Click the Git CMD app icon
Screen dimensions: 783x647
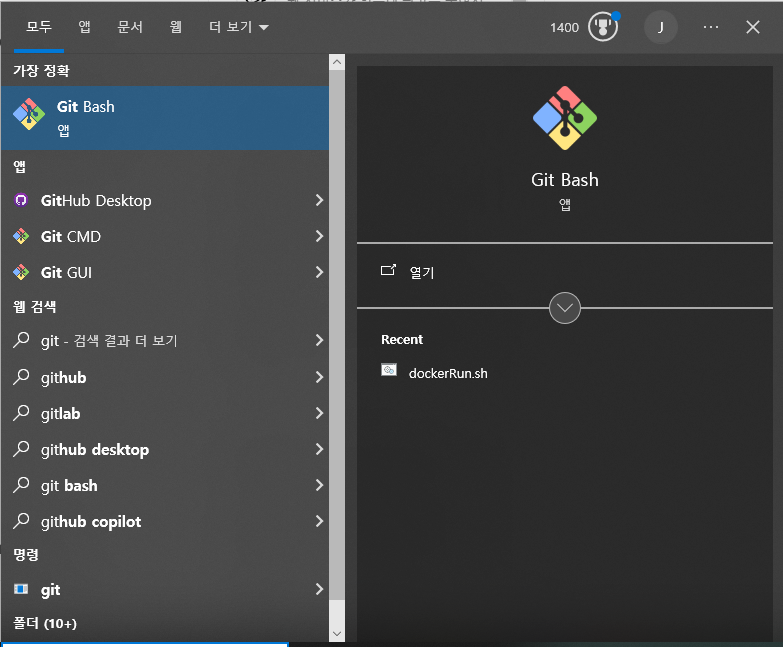(21, 236)
